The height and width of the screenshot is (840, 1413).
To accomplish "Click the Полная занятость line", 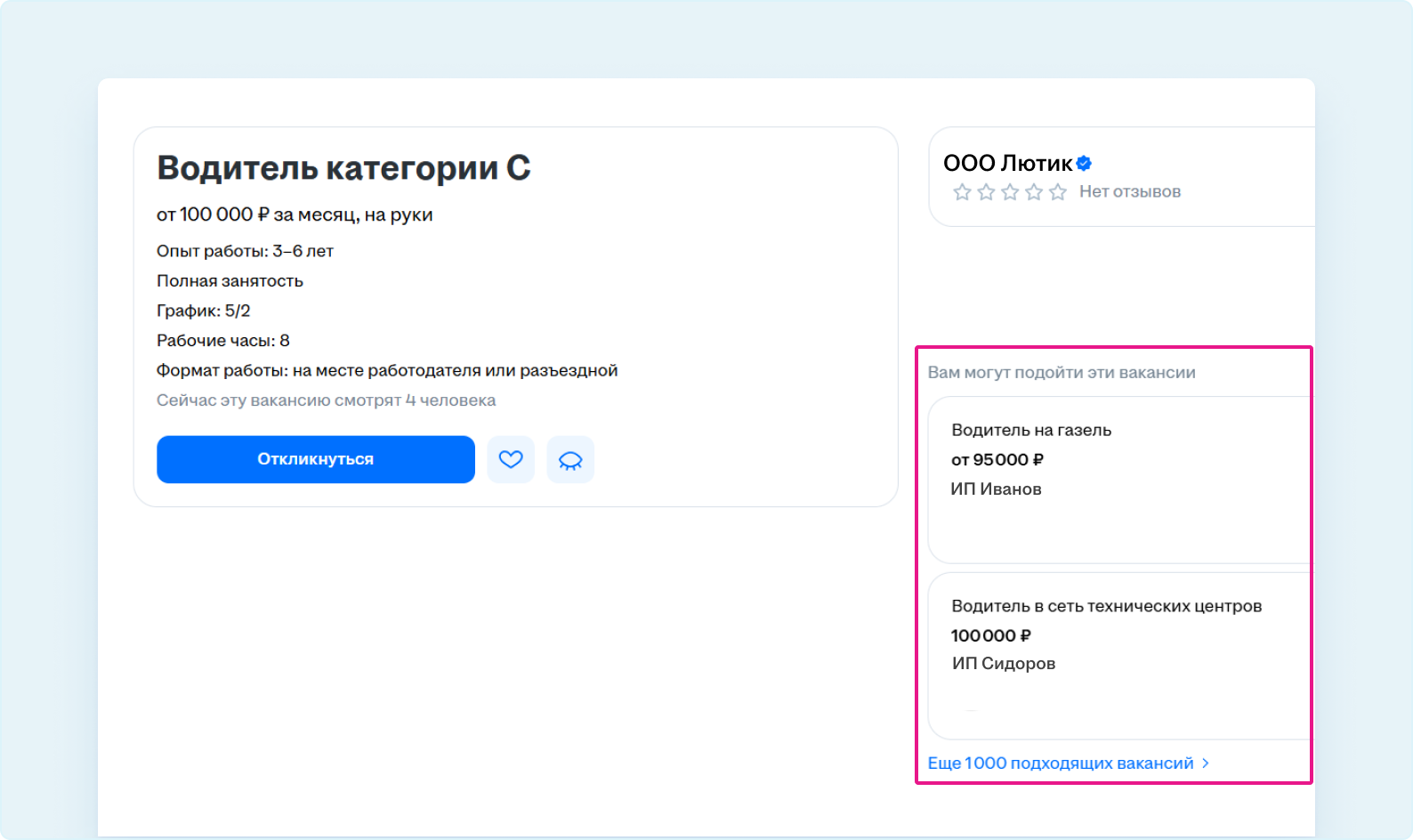I will (230, 280).
